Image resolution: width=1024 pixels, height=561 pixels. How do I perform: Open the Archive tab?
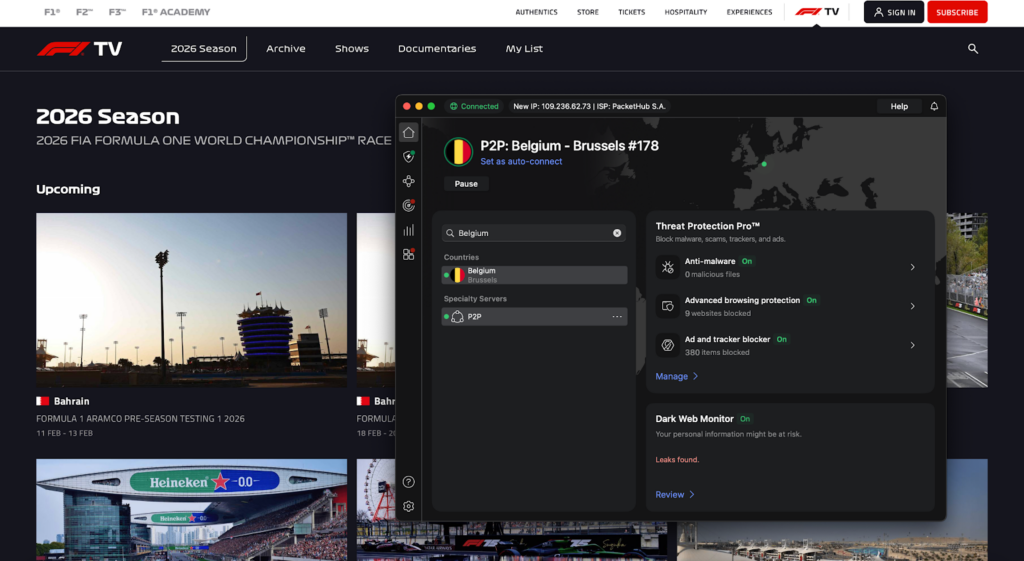coord(285,48)
